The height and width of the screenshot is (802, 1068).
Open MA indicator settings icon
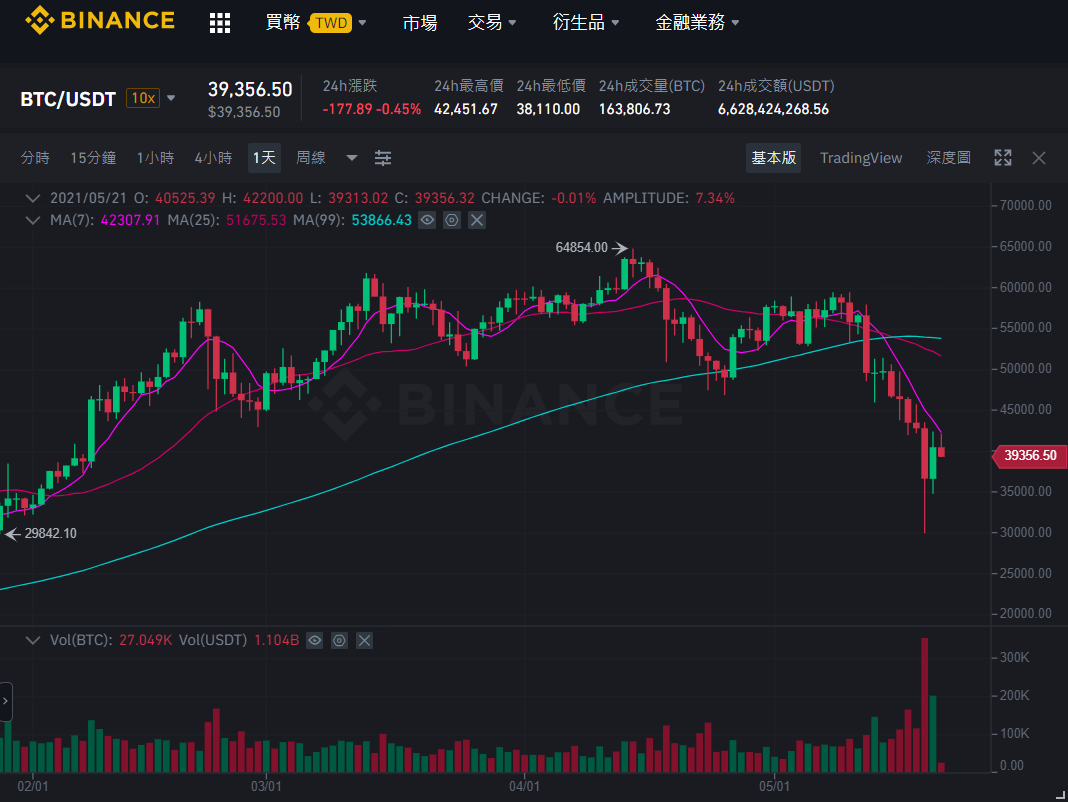(x=452, y=220)
